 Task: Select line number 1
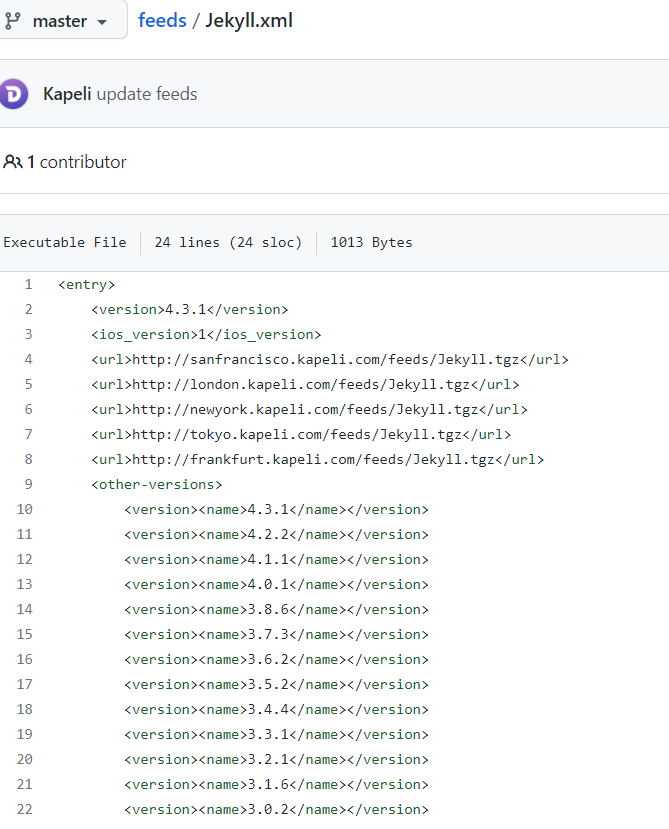click(x=29, y=285)
